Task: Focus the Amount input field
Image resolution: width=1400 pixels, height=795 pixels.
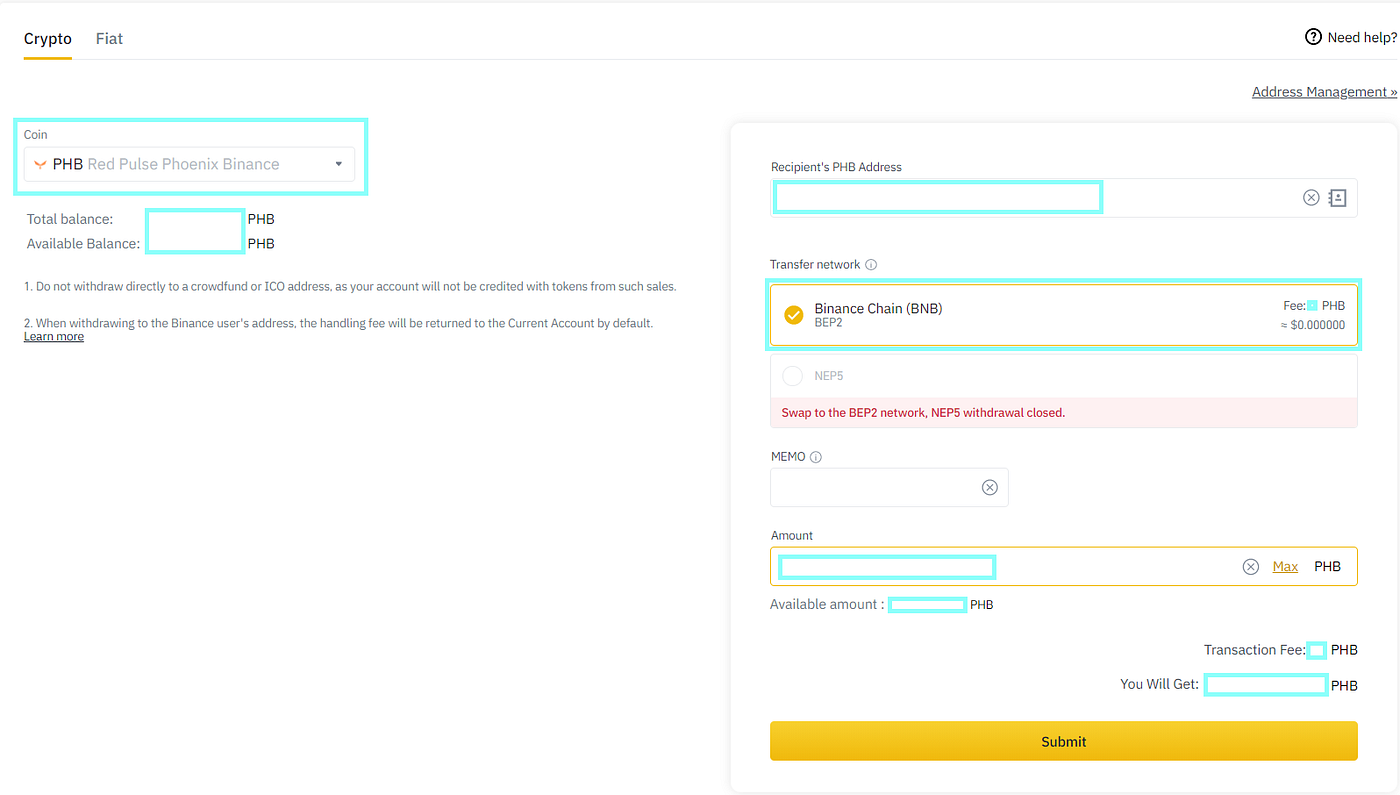Action: (x=1063, y=567)
